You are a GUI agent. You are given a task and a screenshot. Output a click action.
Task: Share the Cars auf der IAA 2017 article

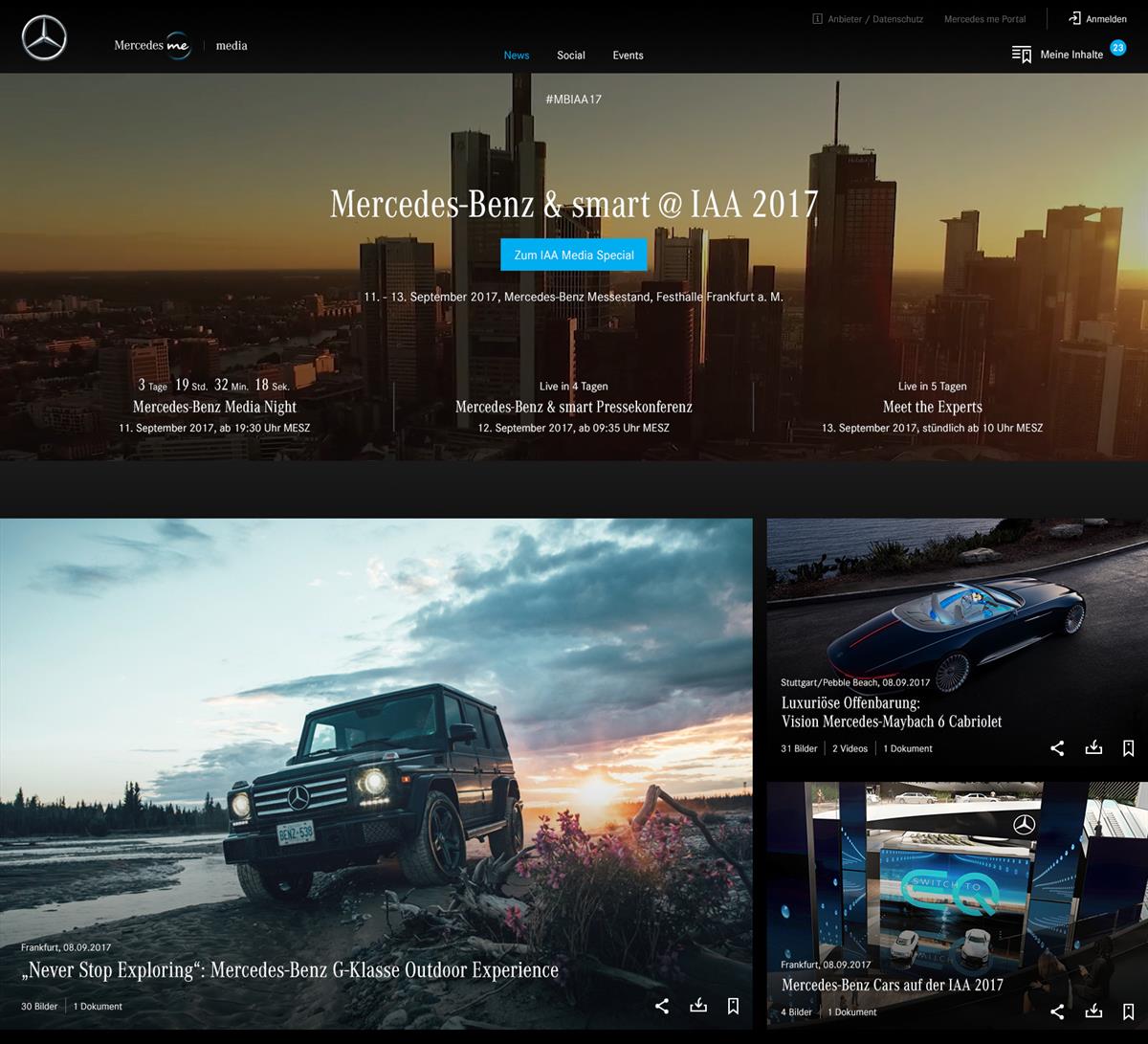point(1057,1011)
